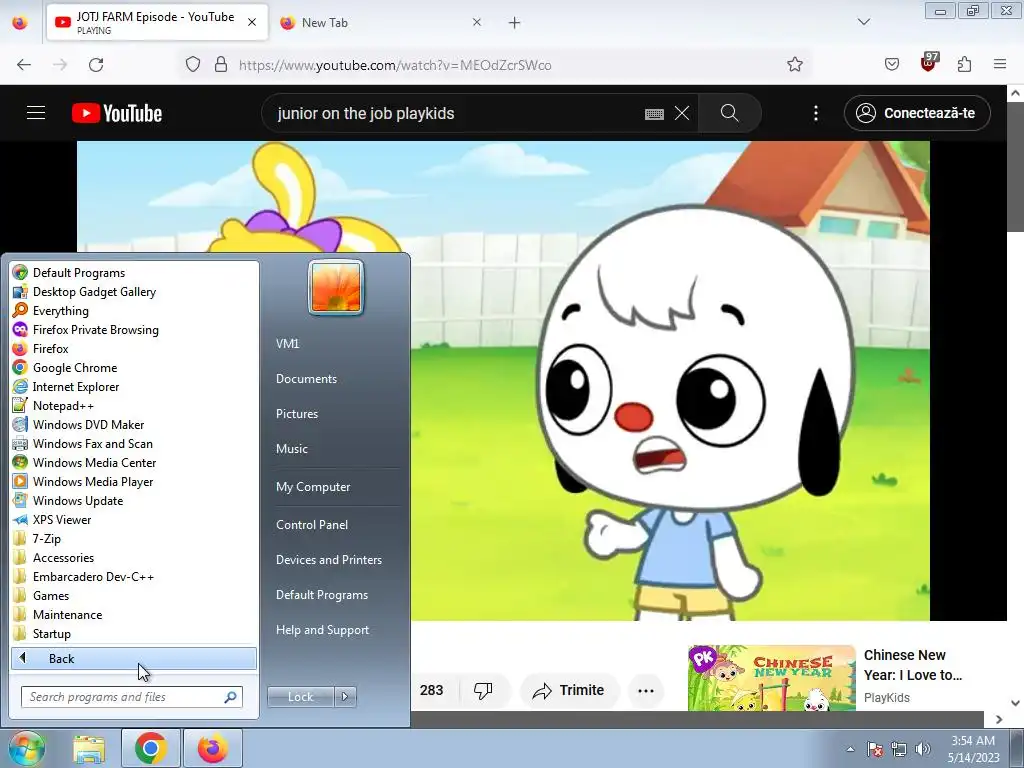Open Documents from Start menu

(306, 379)
